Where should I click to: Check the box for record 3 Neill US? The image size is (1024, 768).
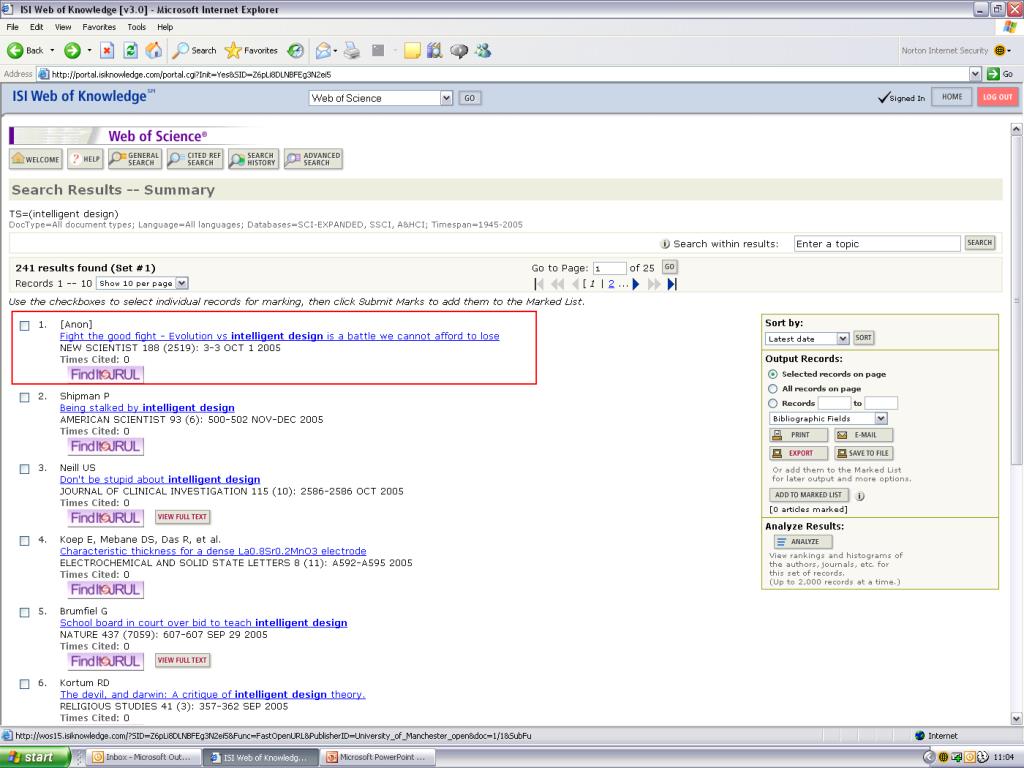[25, 469]
